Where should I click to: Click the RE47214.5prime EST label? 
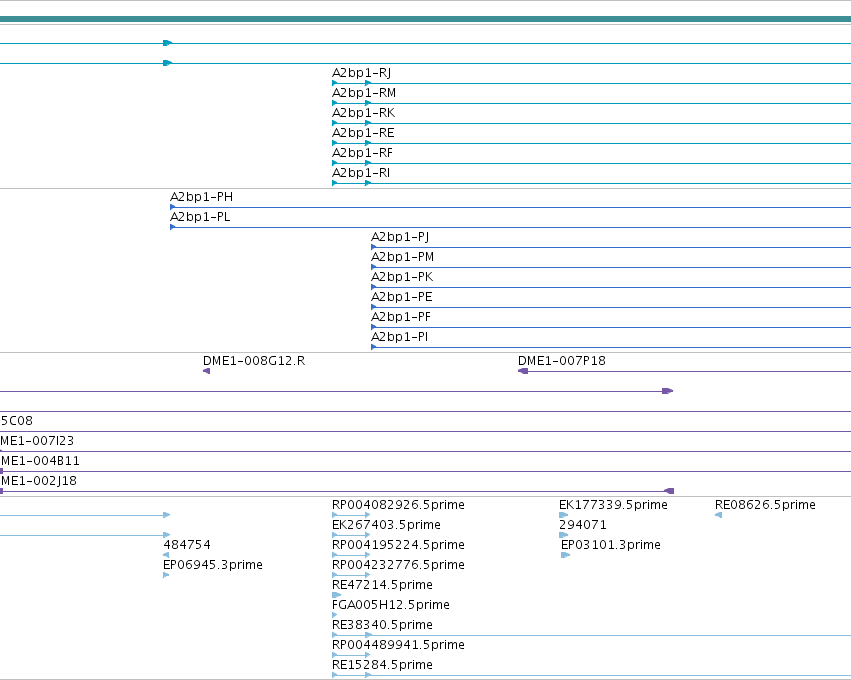click(382, 586)
